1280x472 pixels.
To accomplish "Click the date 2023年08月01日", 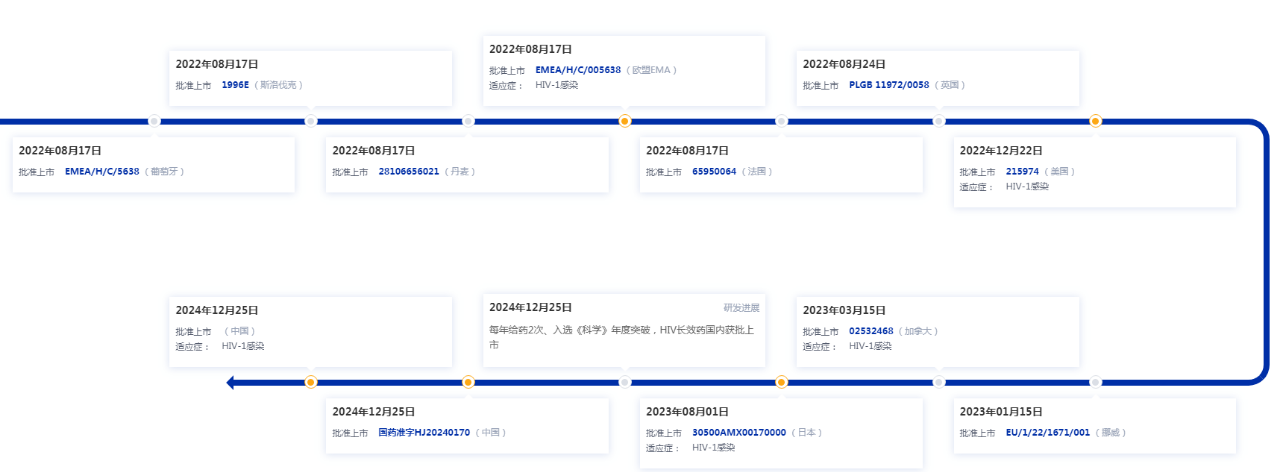I will pyautogui.click(x=687, y=412).
